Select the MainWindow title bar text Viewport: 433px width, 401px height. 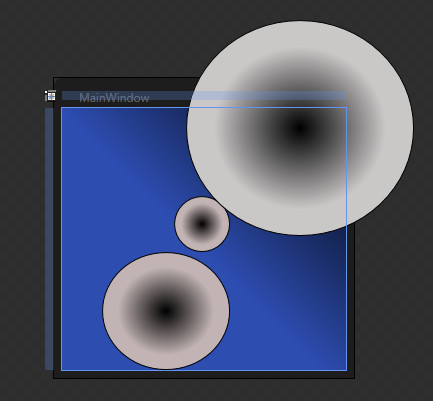pos(114,98)
